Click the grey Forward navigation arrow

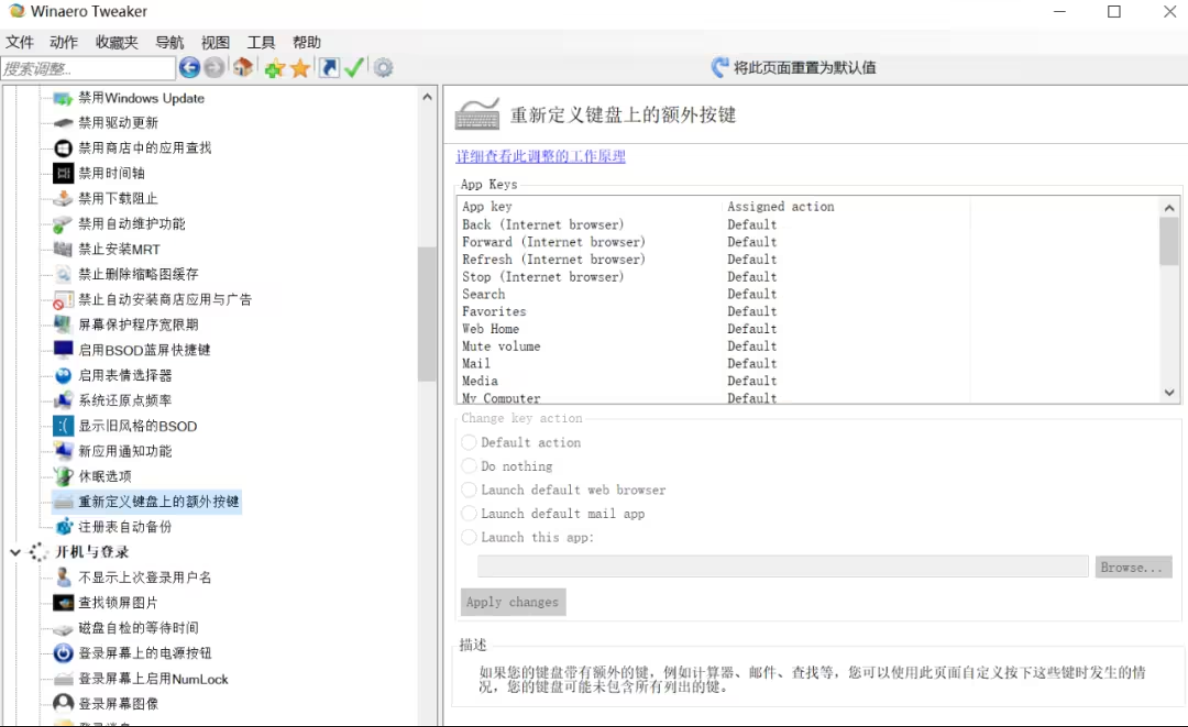[x=214, y=68]
